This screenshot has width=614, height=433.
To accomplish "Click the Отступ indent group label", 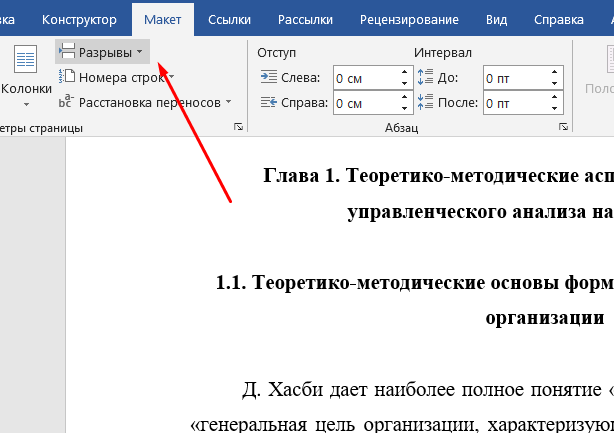I will tap(276, 53).
